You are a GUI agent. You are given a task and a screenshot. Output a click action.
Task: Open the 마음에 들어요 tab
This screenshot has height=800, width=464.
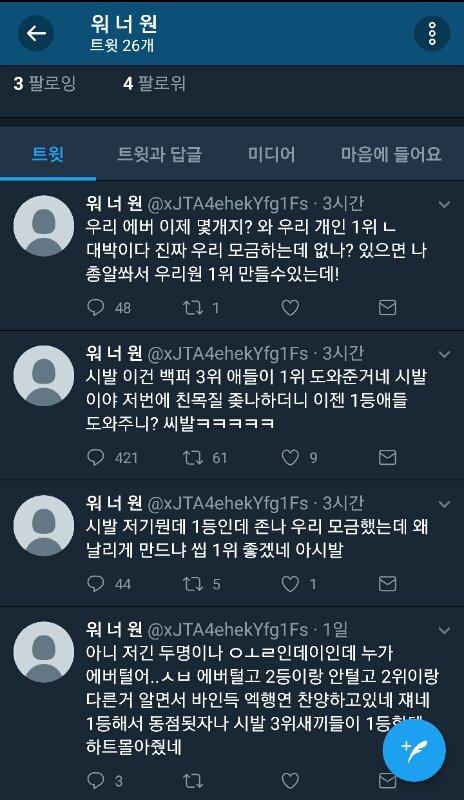click(x=391, y=154)
